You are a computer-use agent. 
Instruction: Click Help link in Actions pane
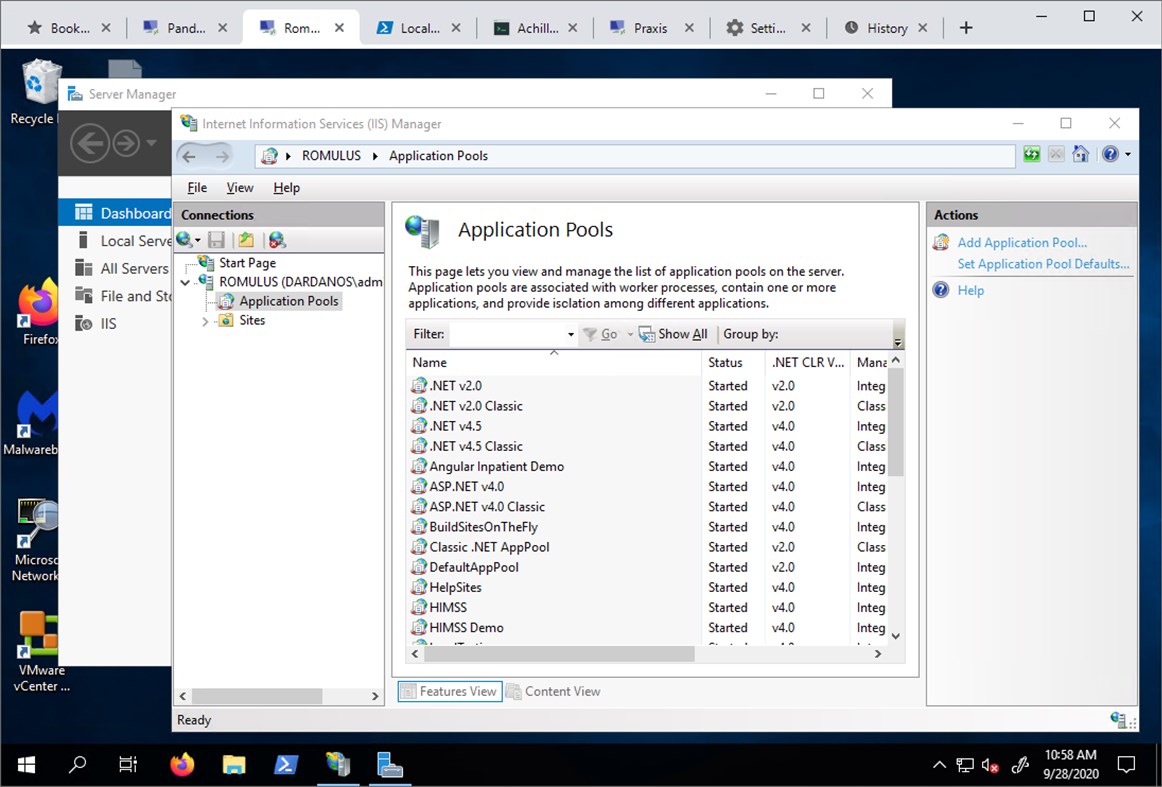tap(970, 290)
